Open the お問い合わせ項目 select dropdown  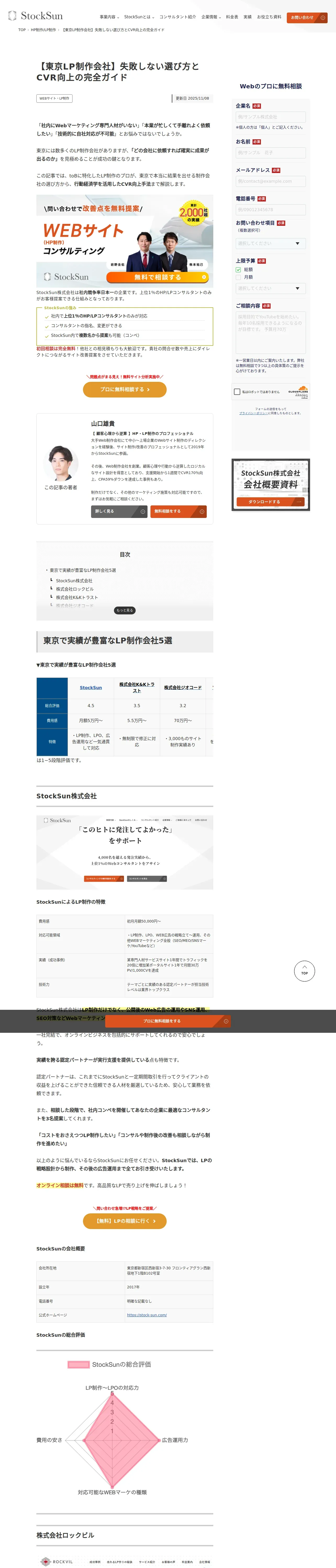(271, 244)
